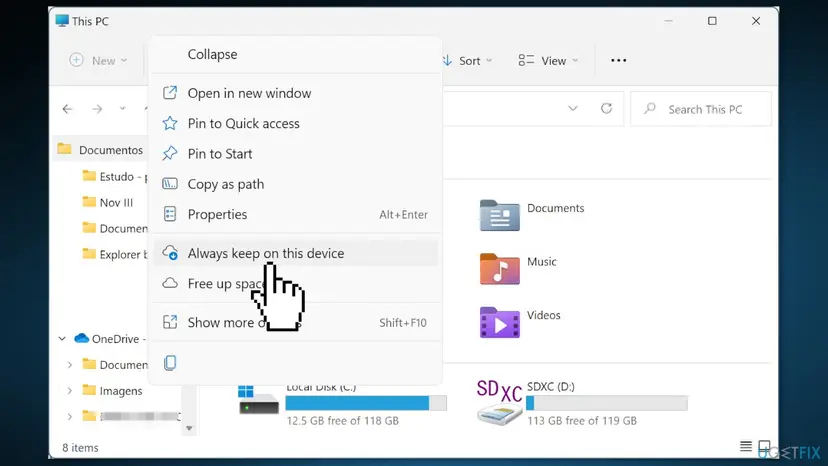Click the Free up space cloud icon
Image resolution: width=828 pixels, height=466 pixels.
[x=170, y=283]
